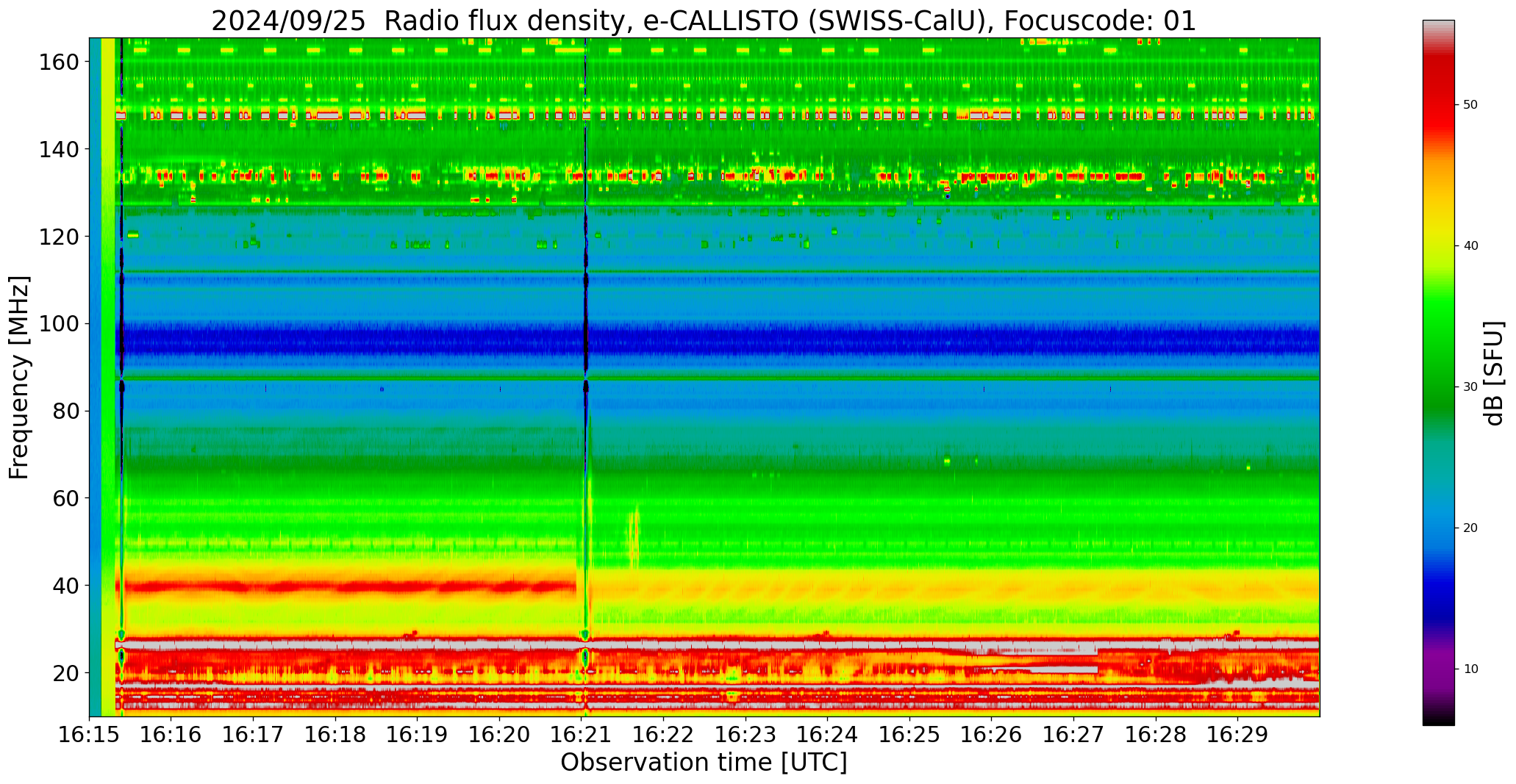Image resolution: width=1516 pixels, height=784 pixels.
Task: Click the 16:28 time tick label
Action: click(x=1156, y=735)
